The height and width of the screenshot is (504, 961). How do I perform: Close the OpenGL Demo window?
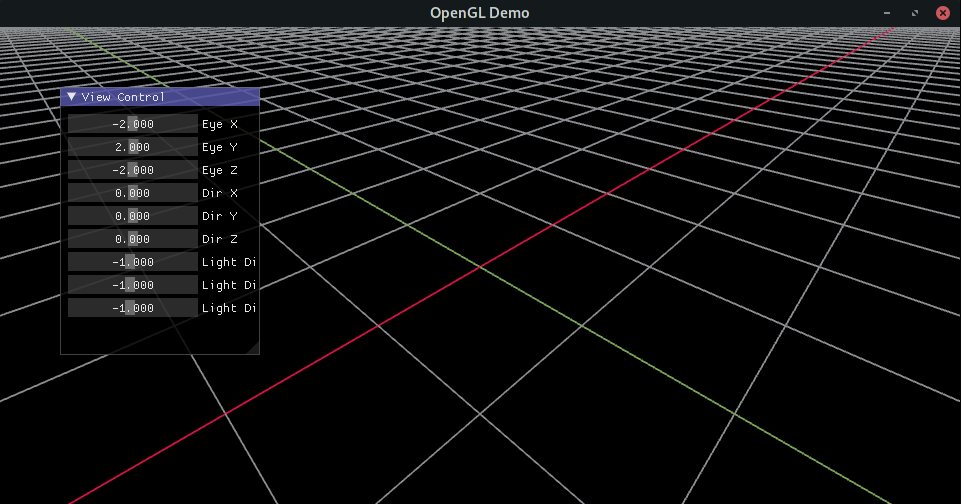coord(943,13)
